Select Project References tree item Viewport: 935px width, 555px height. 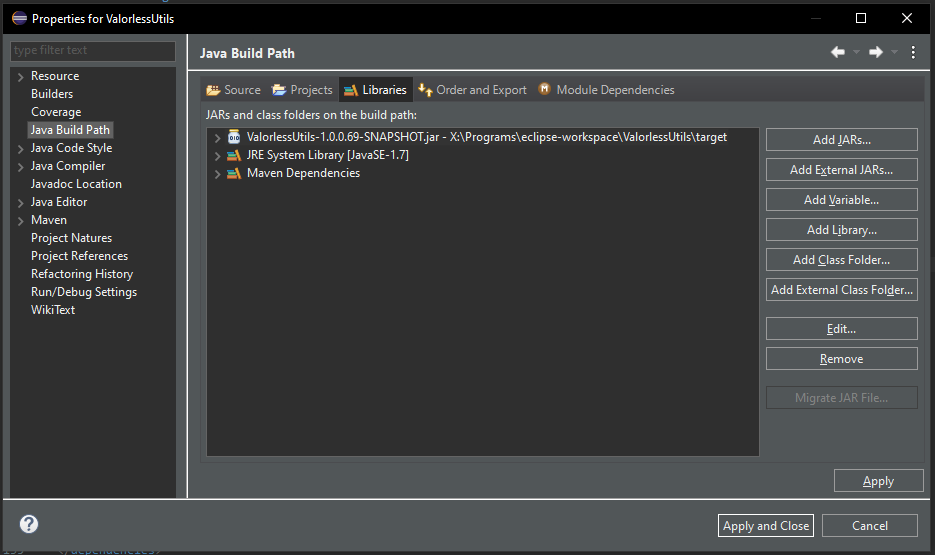79,256
